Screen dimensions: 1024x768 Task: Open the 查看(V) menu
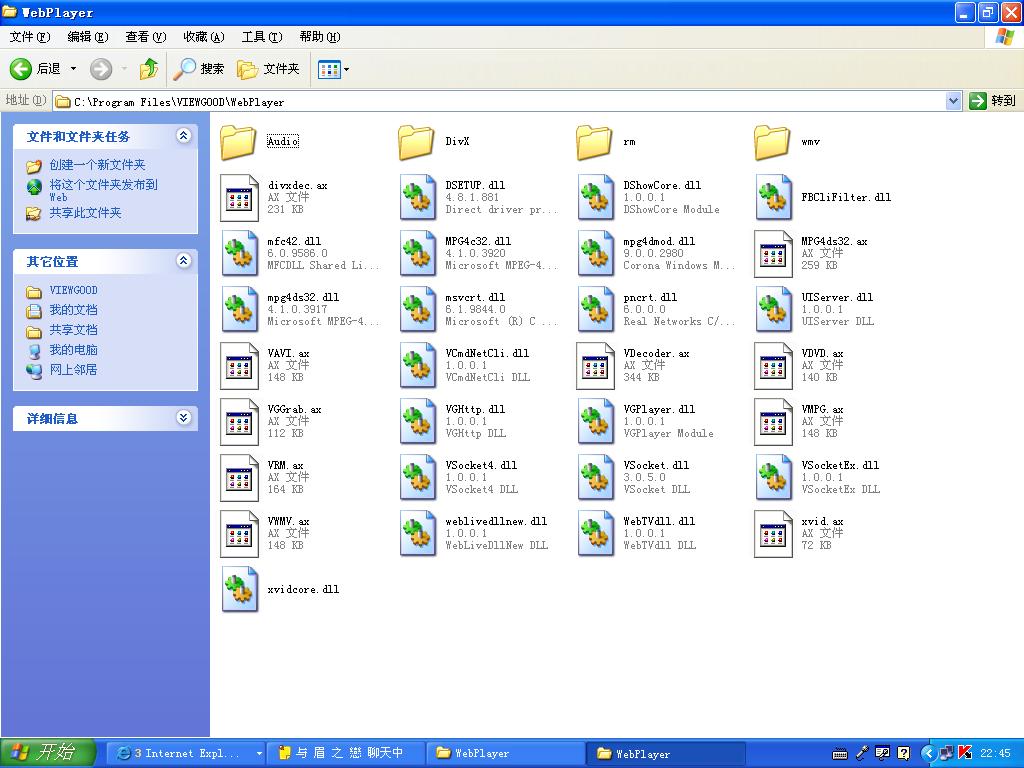[x=146, y=37]
